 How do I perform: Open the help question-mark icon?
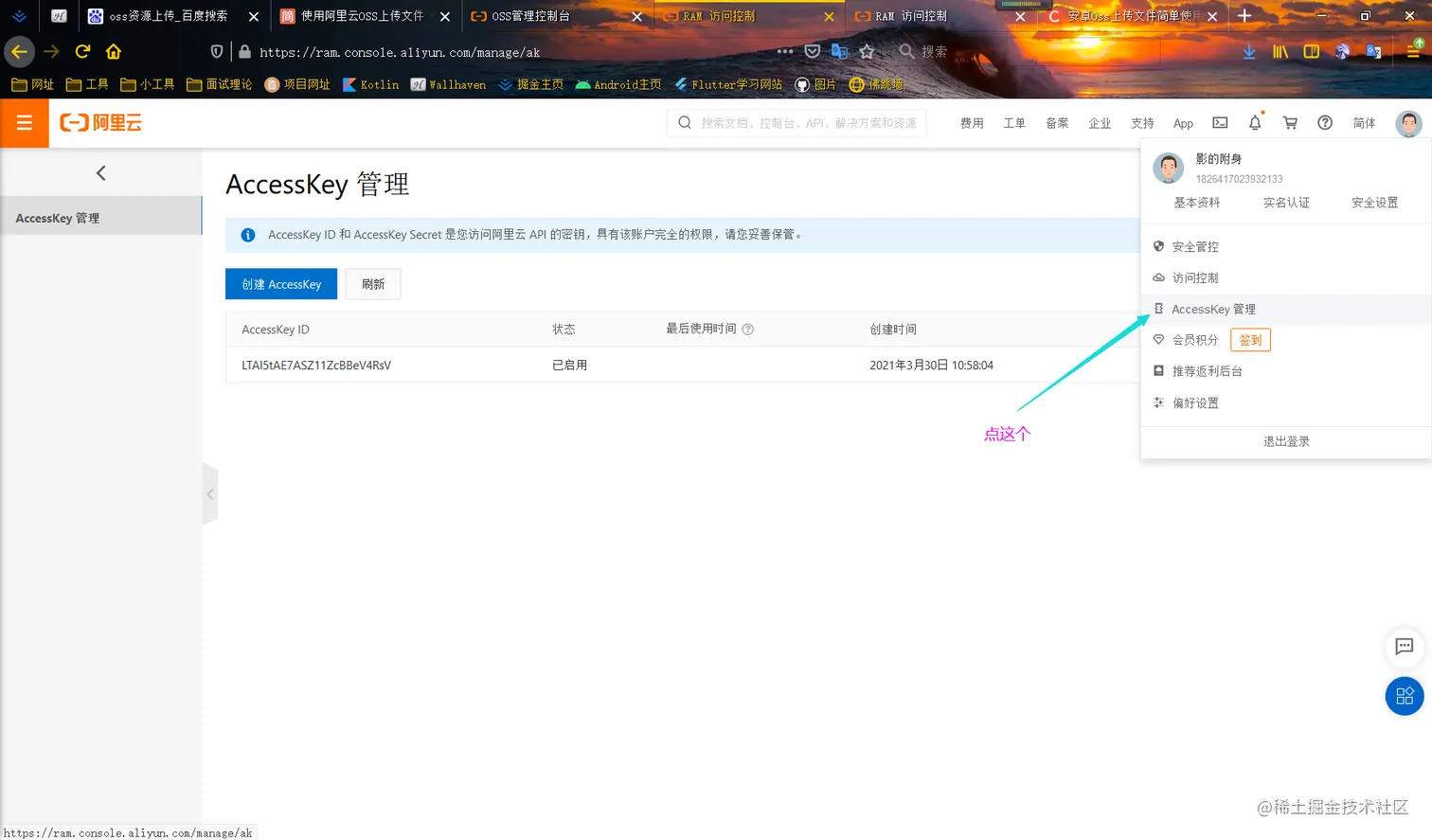(x=1325, y=123)
